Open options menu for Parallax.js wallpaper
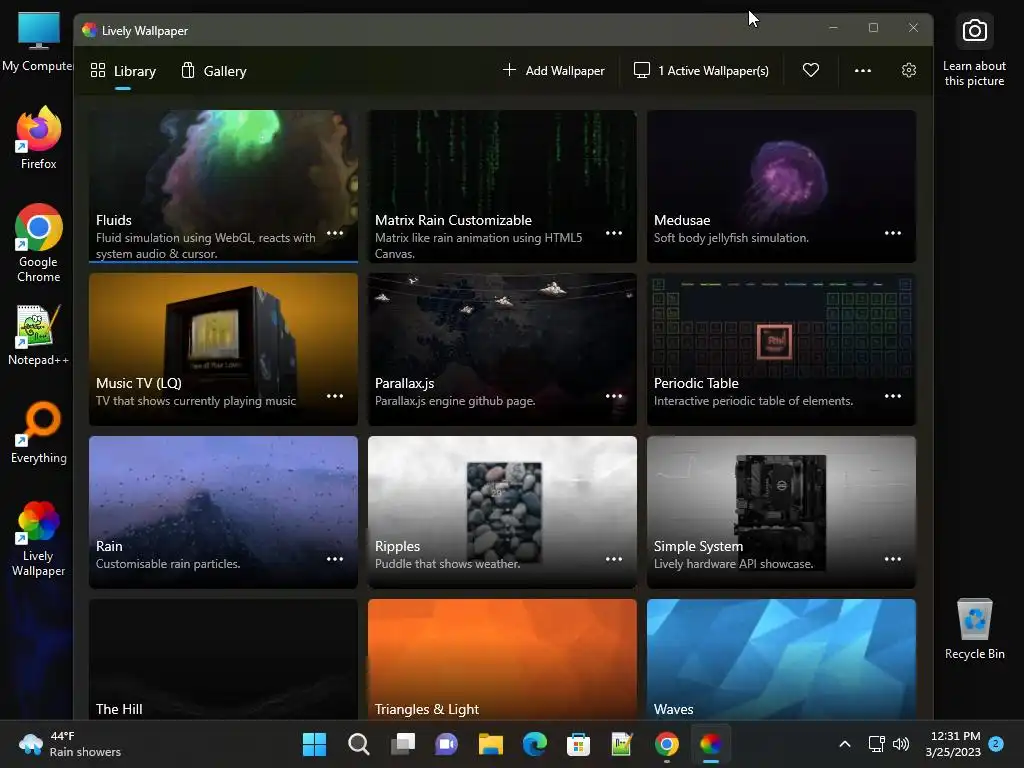Image resolution: width=1024 pixels, height=768 pixels. pyautogui.click(x=614, y=396)
